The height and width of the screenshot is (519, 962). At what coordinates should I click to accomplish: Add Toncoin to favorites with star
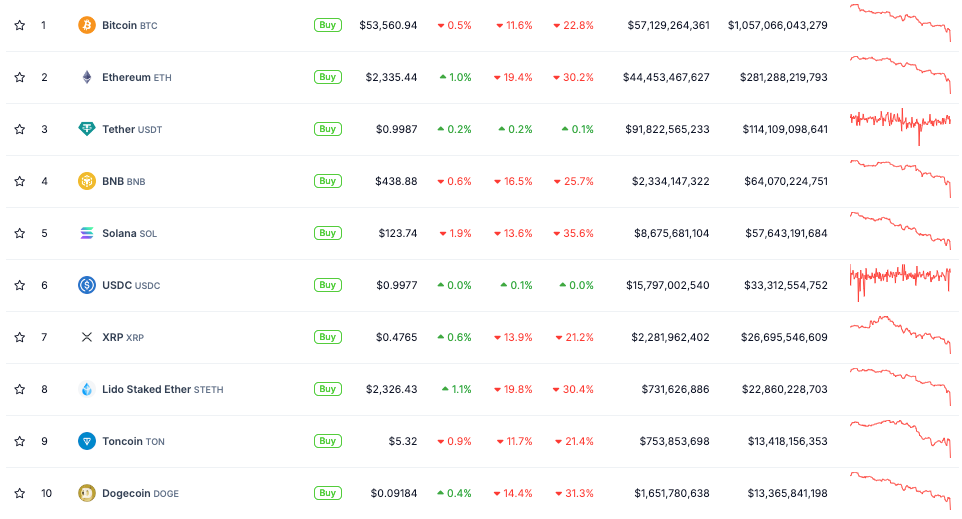[19, 441]
